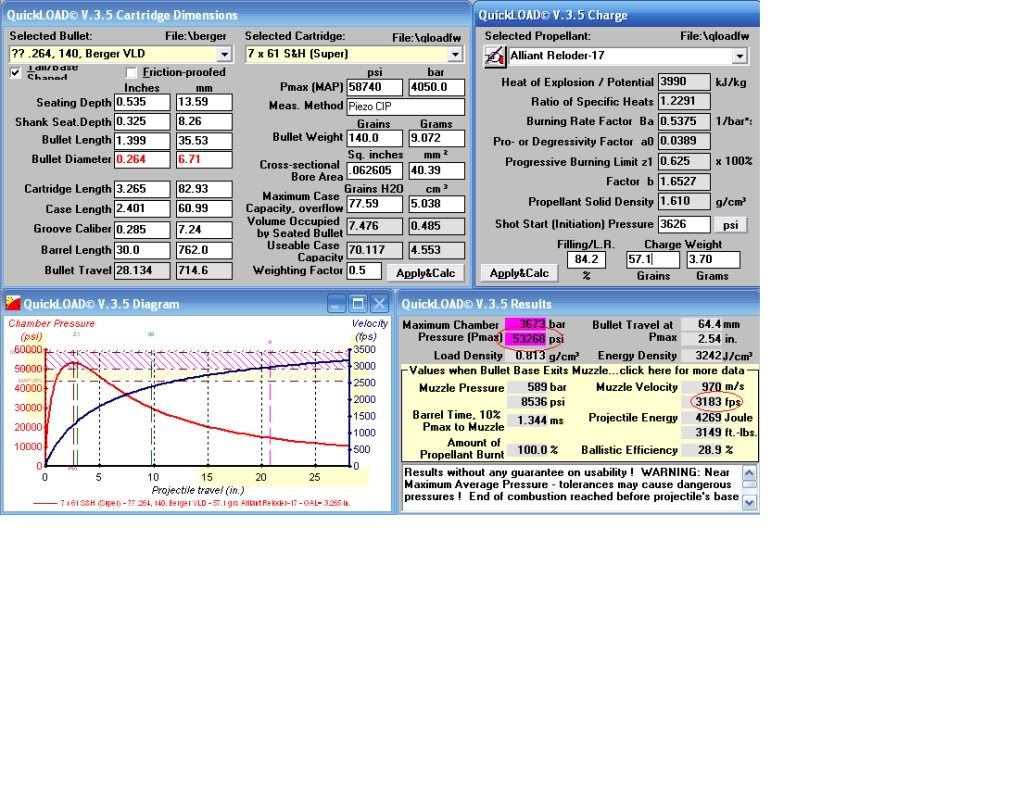Click the Shank Seat Depth inches field
1024x804 pixels.
coord(142,121)
